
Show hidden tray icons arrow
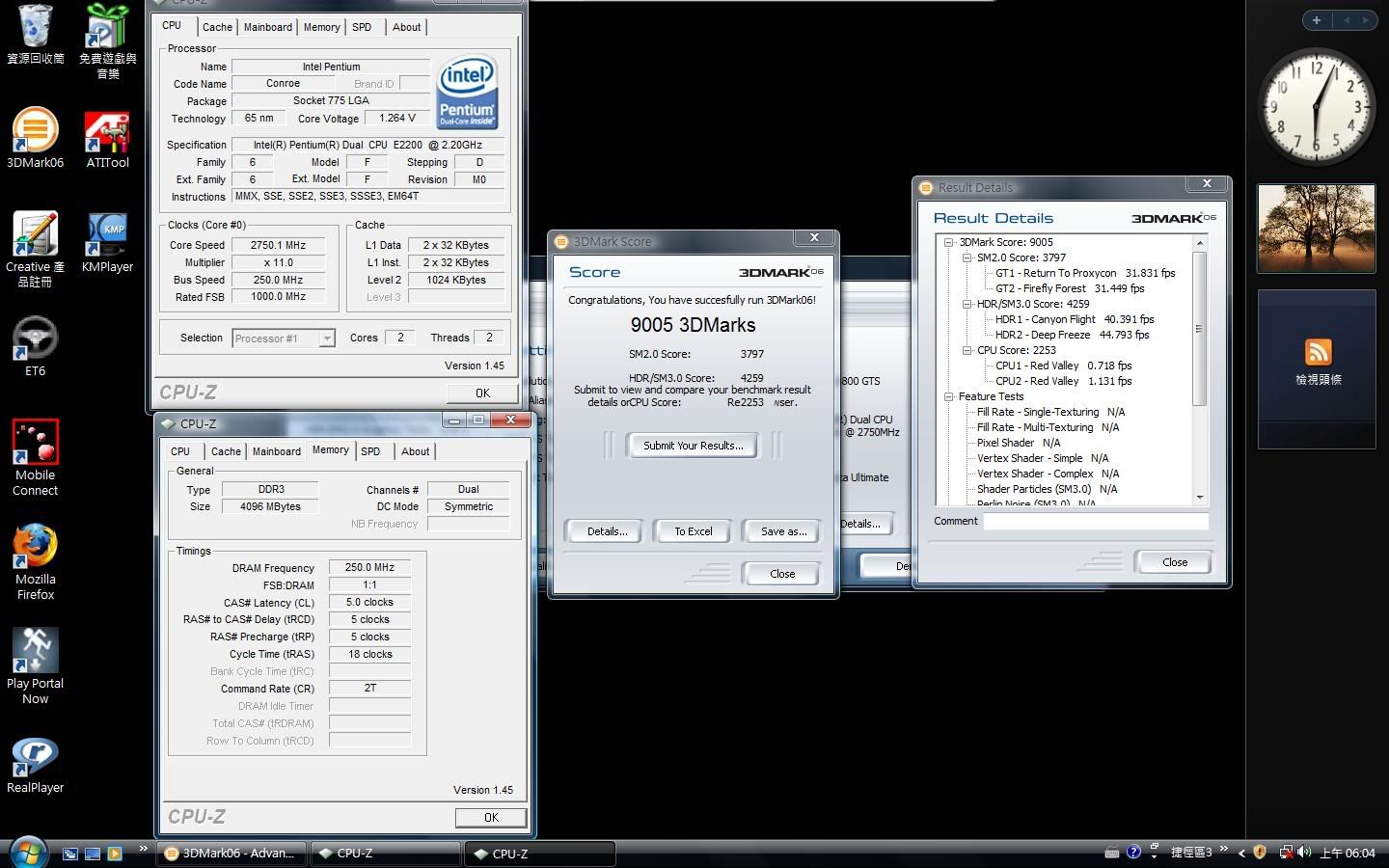pos(1241,853)
